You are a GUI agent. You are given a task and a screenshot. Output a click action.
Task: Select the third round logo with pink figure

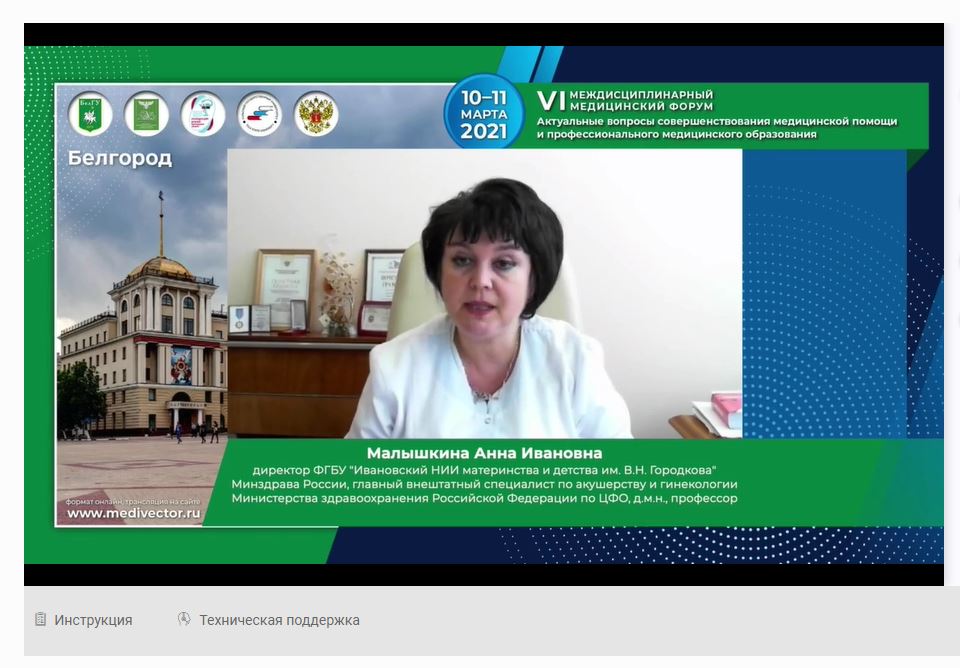203,114
